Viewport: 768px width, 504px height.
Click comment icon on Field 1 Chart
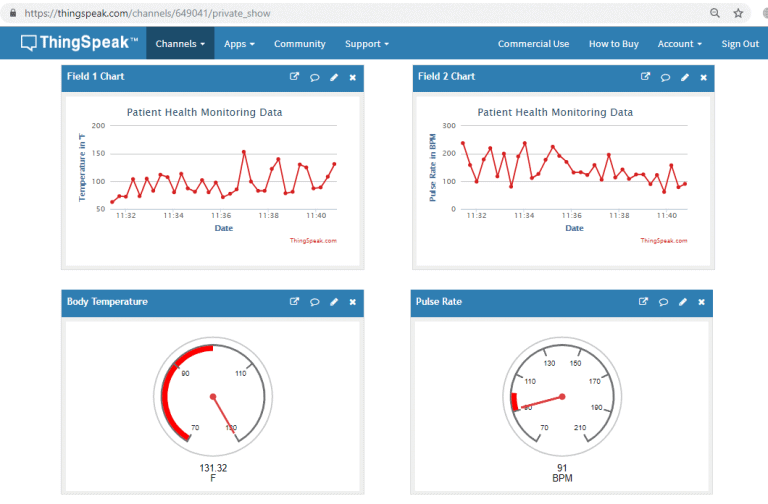[x=314, y=77]
